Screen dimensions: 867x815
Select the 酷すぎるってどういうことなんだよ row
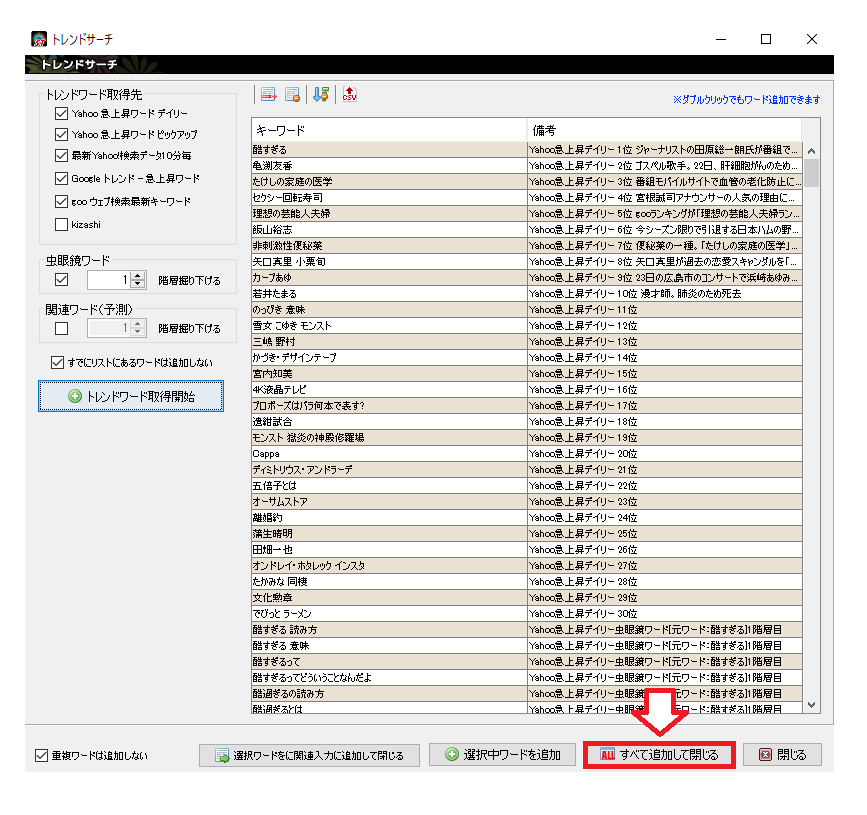point(527,679)
